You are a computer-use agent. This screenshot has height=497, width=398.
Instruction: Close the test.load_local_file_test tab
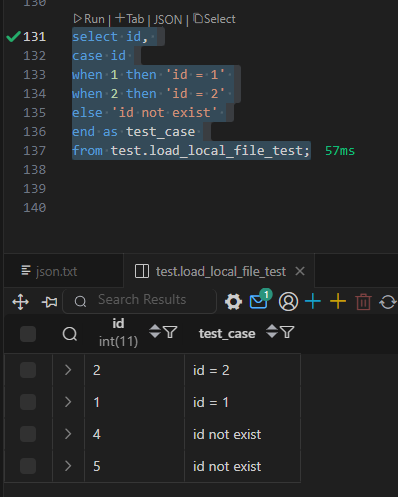pos(300,271)
